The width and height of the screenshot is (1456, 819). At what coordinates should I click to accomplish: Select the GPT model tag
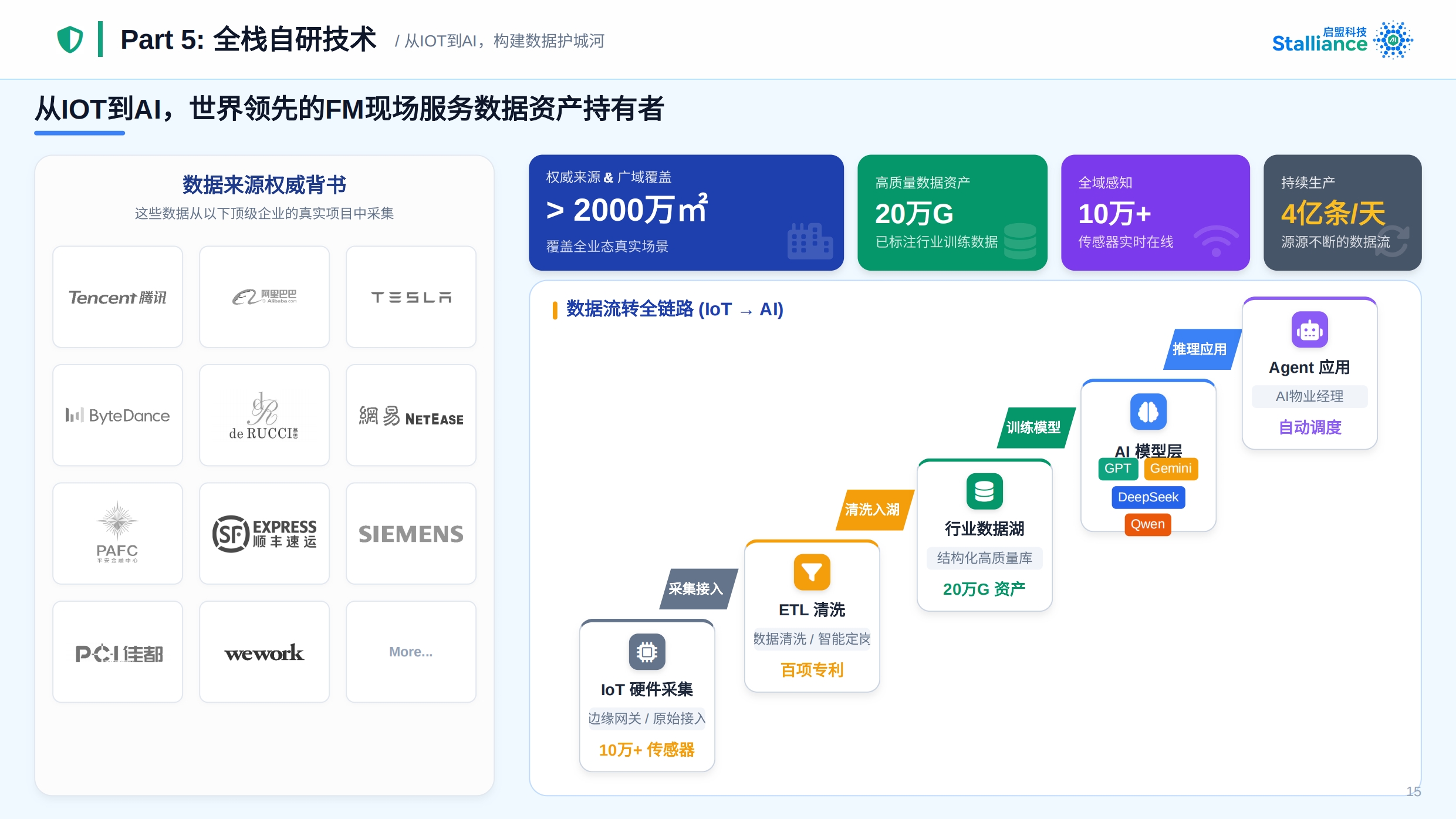(x=1117, y=469)
